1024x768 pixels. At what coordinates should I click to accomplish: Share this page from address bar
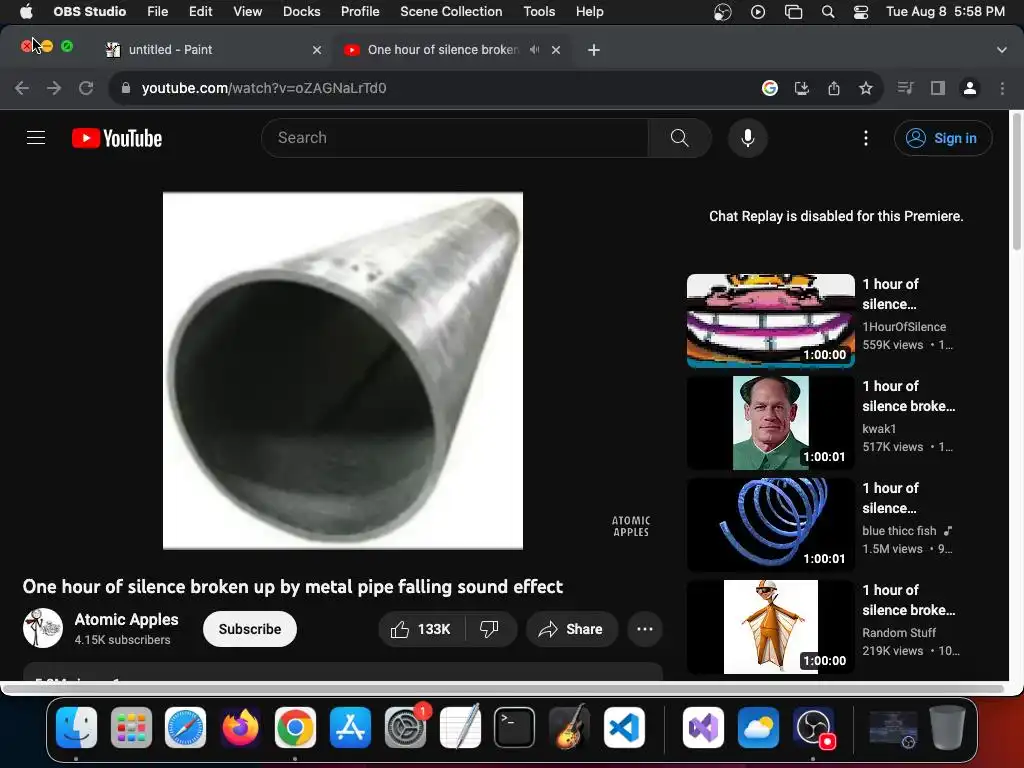tap(833, 88)
